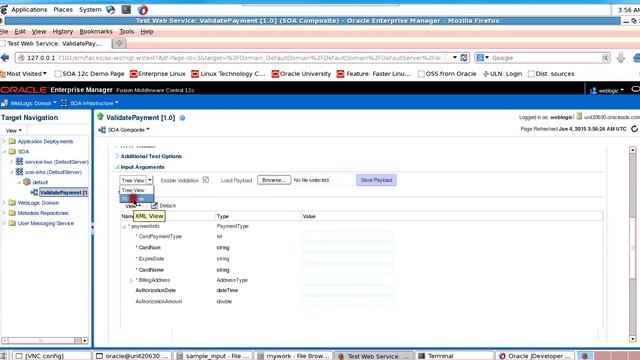The image size is (640, 360).
Task: Collapse the paymentInfo row
Action: coord(124,226)
